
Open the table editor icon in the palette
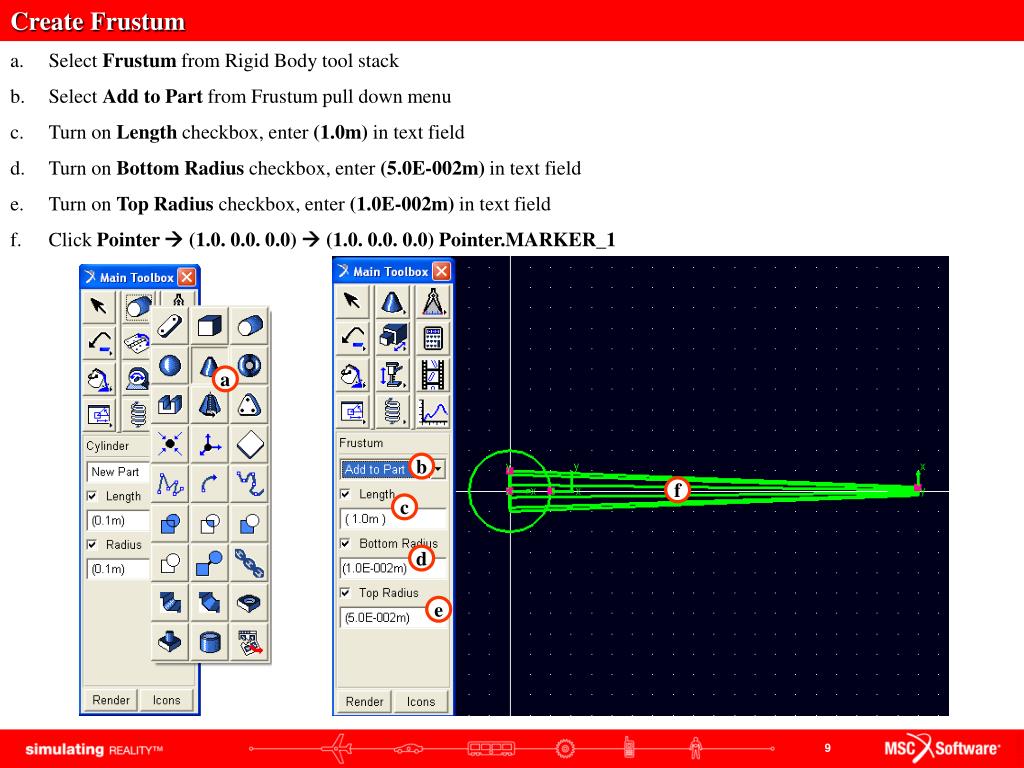pyautogui.click(x=249, y=642)
